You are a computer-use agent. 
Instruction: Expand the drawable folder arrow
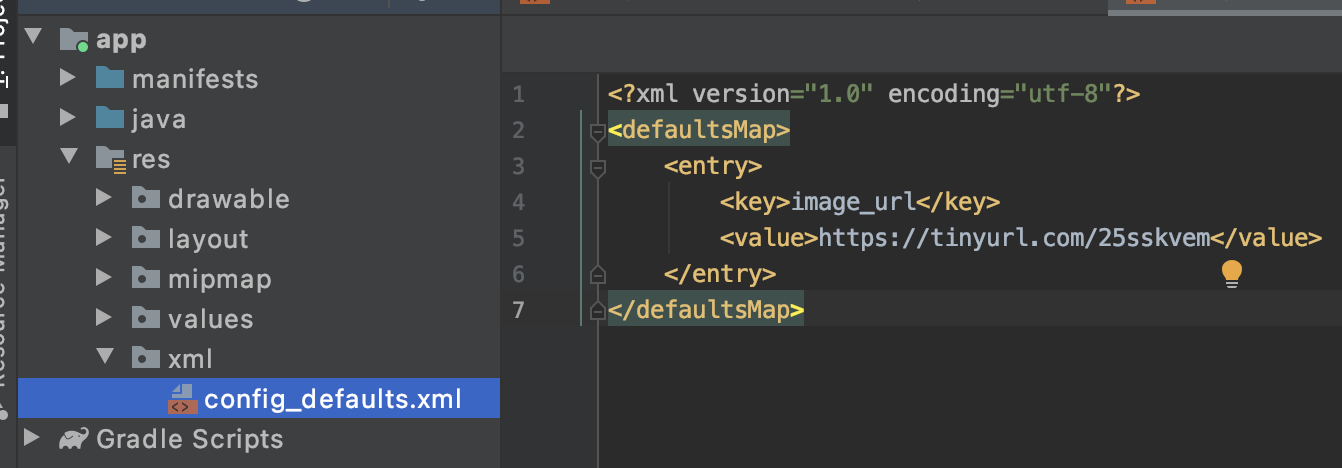point(103,199)
